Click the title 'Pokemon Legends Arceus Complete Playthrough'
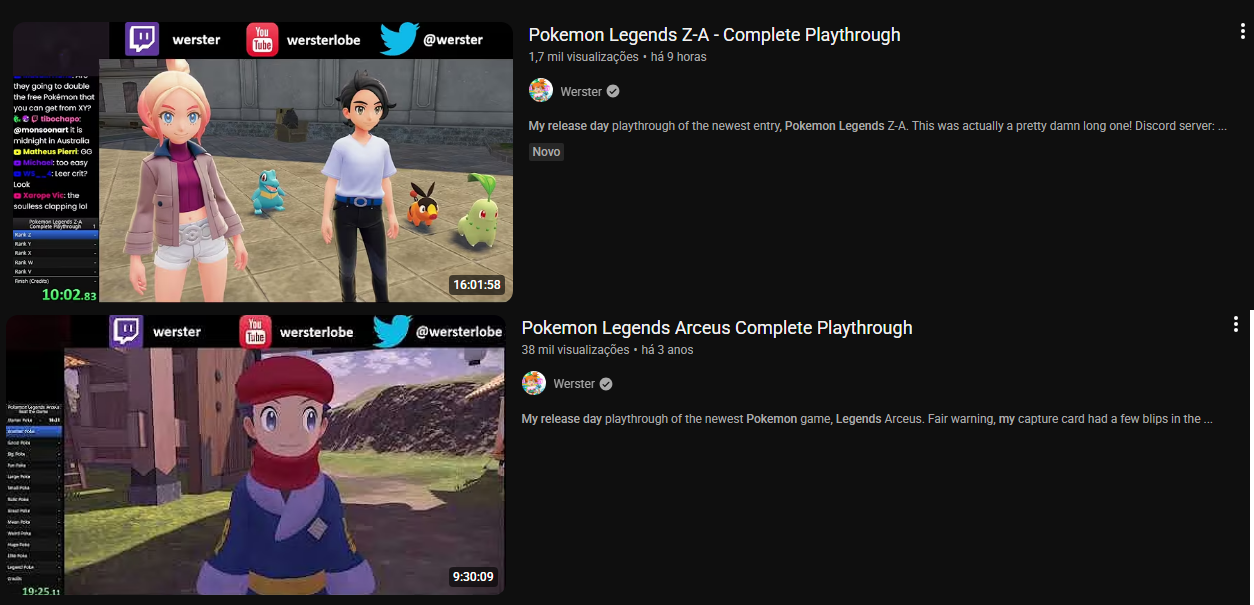This screenshot has width=1254, height=605. coord(717,328)
